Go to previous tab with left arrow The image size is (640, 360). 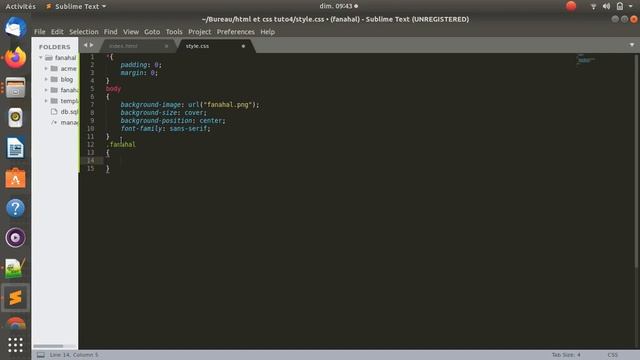pos(85,45)
